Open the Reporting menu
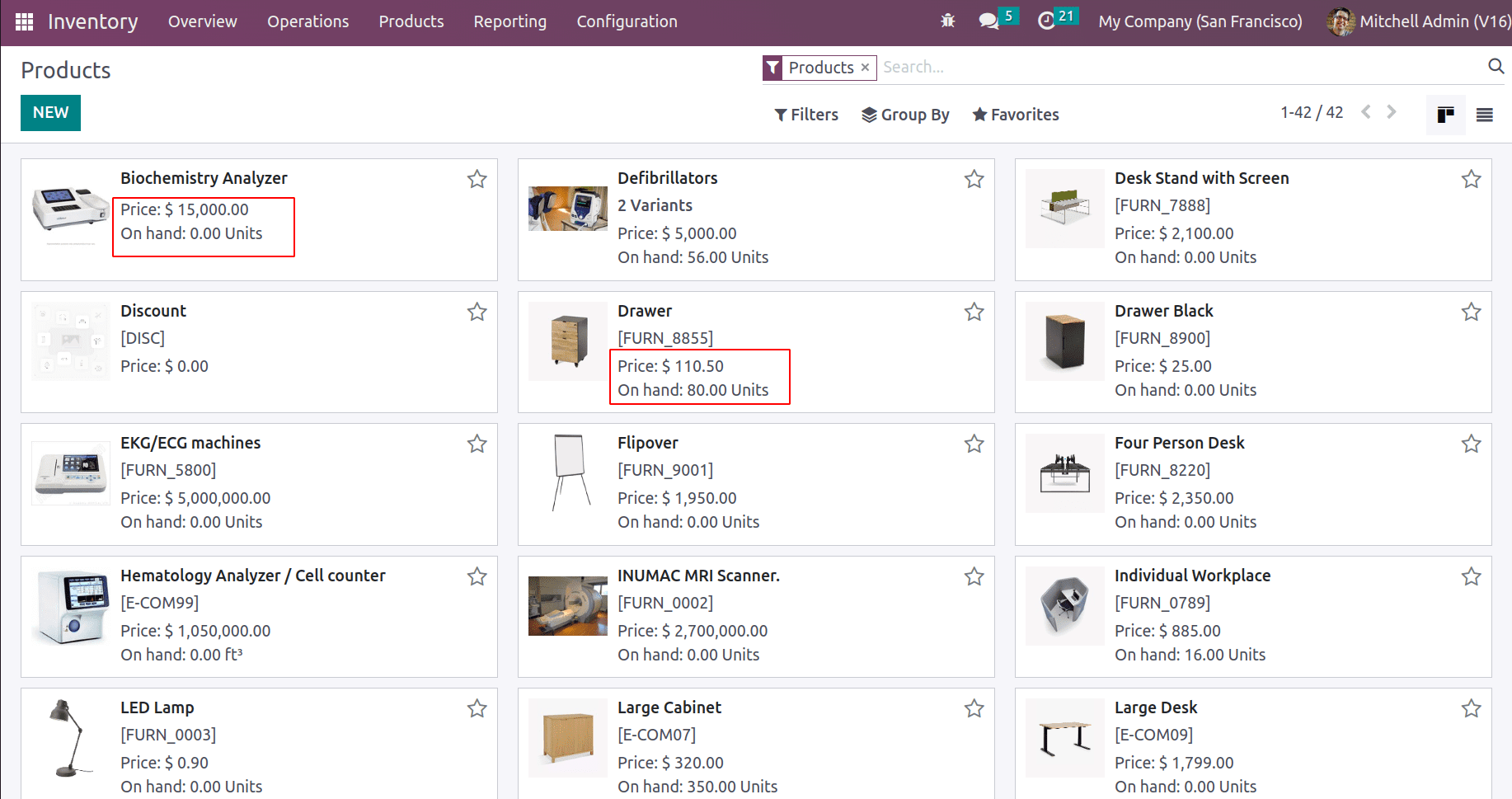The image size is (1512, 799). (509, 21)
